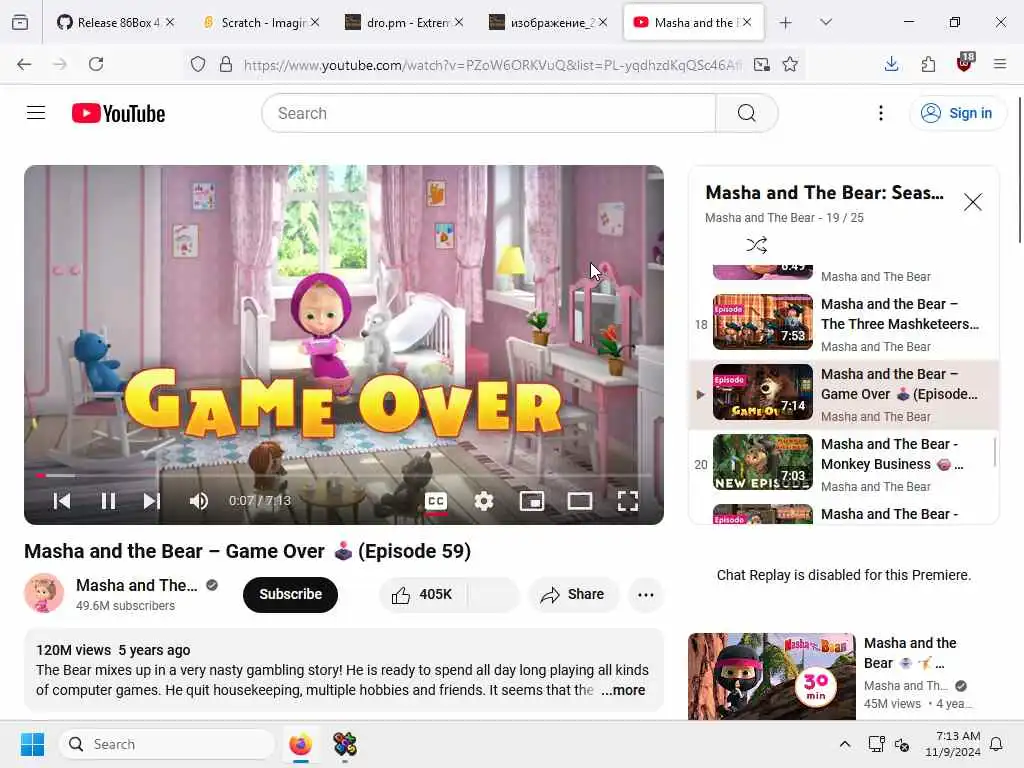This screenshot has width=1024, height=768.
Task: Toggle playlist shuffle
Action: click(x=756, y=245)
